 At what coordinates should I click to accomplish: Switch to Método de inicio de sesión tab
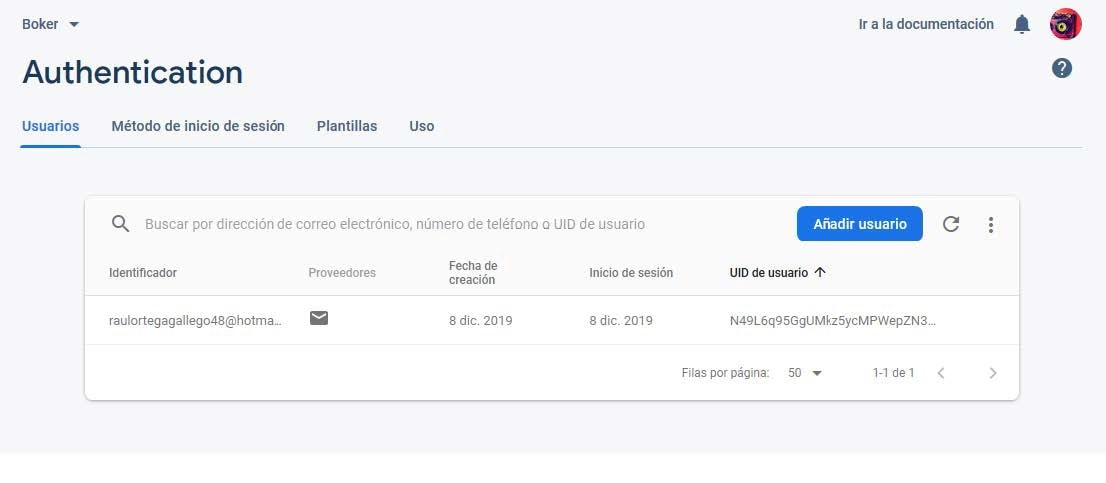click(198, 126)
